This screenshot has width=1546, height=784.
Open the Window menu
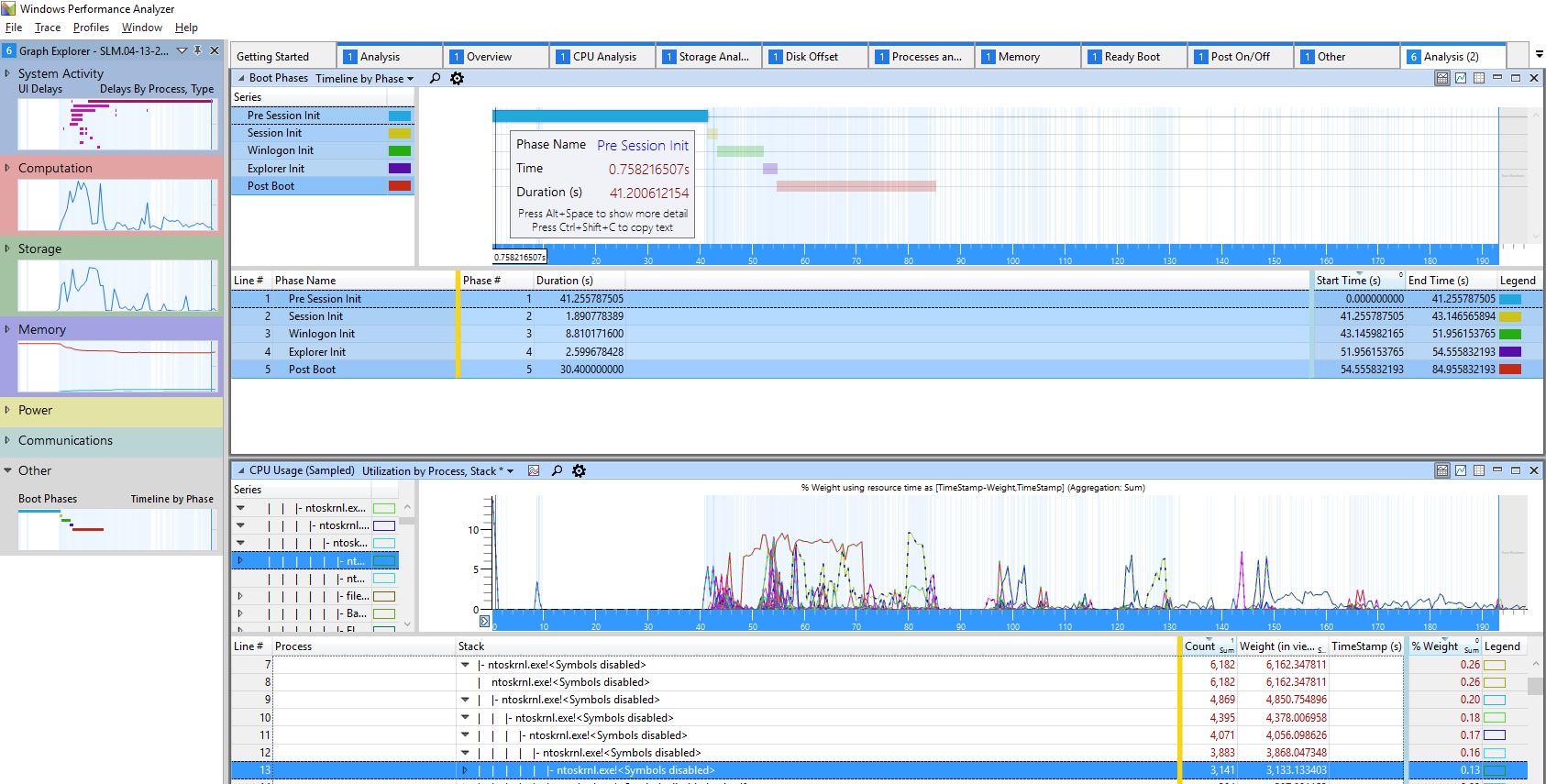pos(142,28)
